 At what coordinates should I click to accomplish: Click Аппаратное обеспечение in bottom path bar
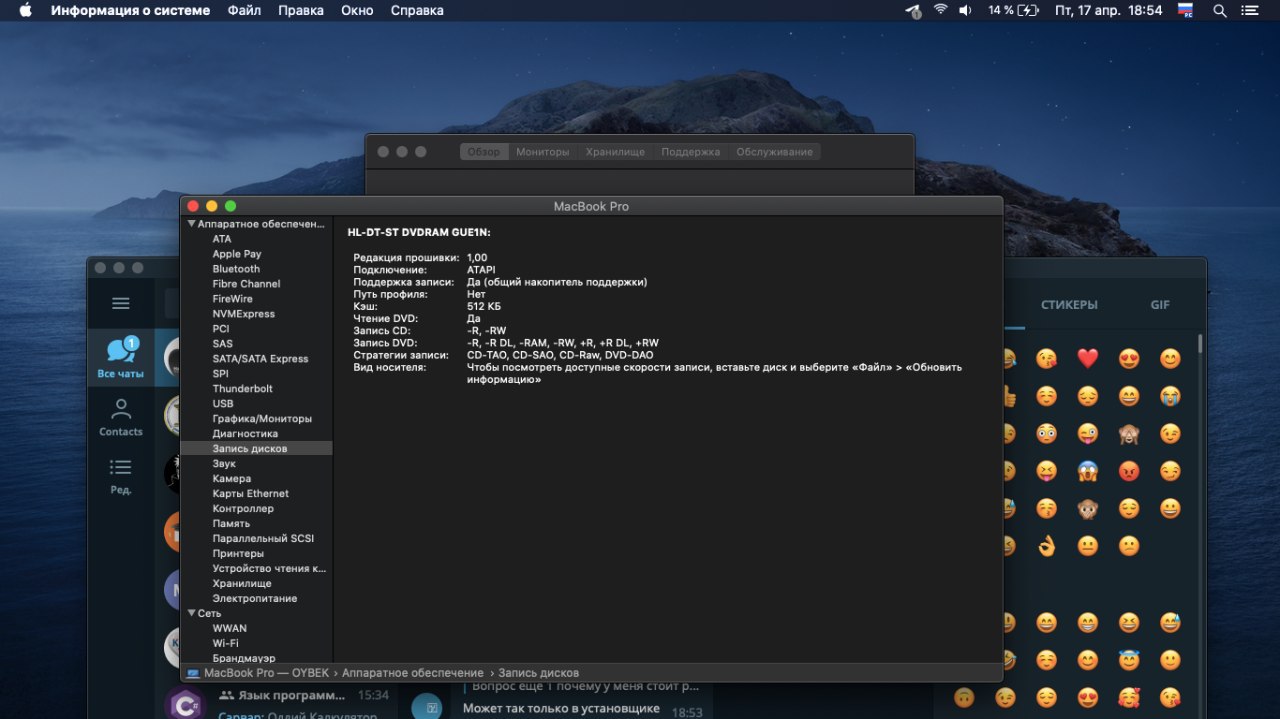(x=412, y=673)
